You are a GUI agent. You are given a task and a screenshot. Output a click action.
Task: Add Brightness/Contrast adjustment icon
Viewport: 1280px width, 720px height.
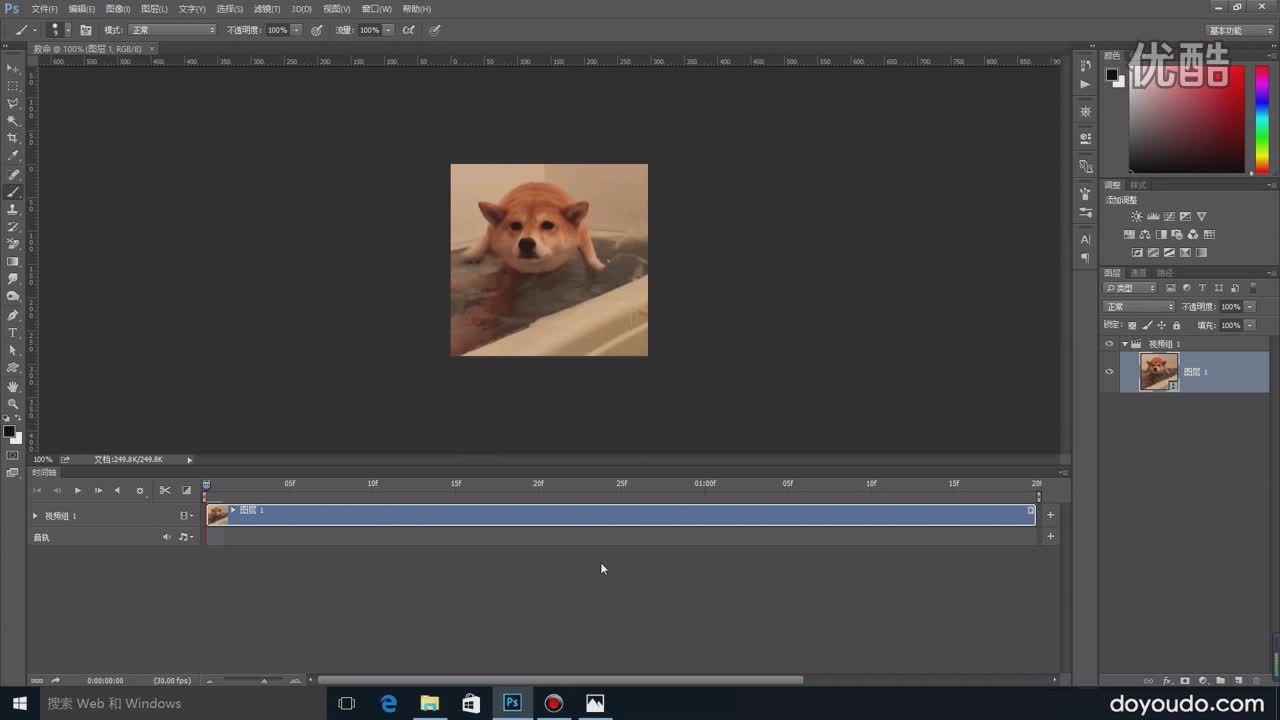[1137, 216]
